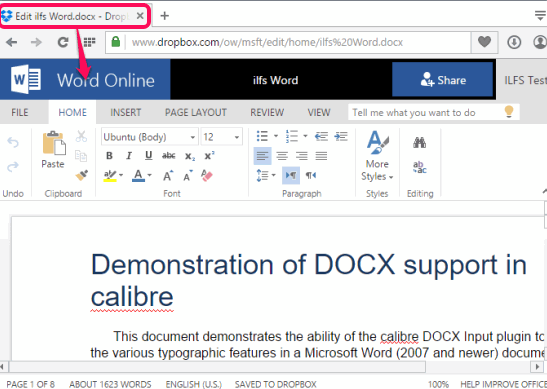Toggle Bold formatting
The height and width of the screenshot is (389, 547).
[109, 156]
